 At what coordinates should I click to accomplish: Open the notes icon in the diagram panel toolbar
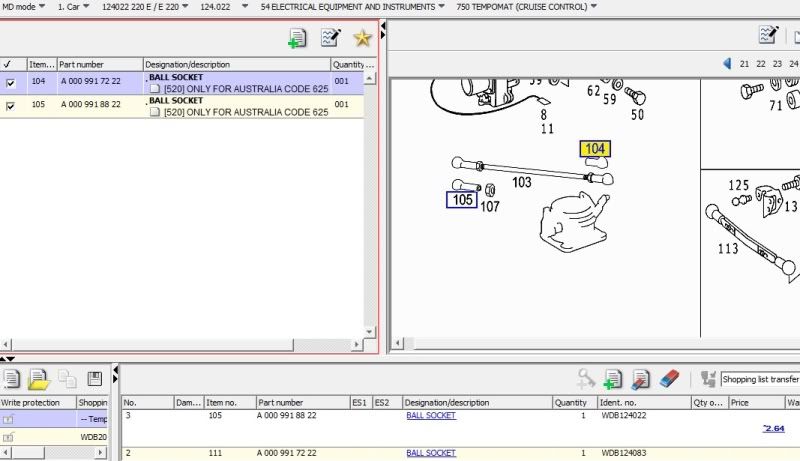click(768, 35)
